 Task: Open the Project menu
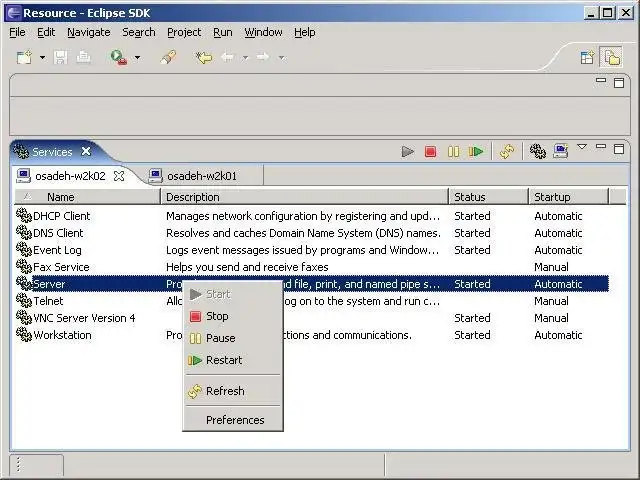(184, 32)
